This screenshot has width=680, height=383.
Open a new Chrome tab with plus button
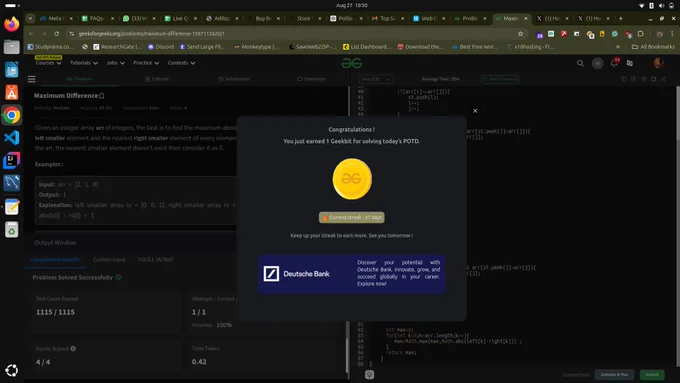point(621,18)
